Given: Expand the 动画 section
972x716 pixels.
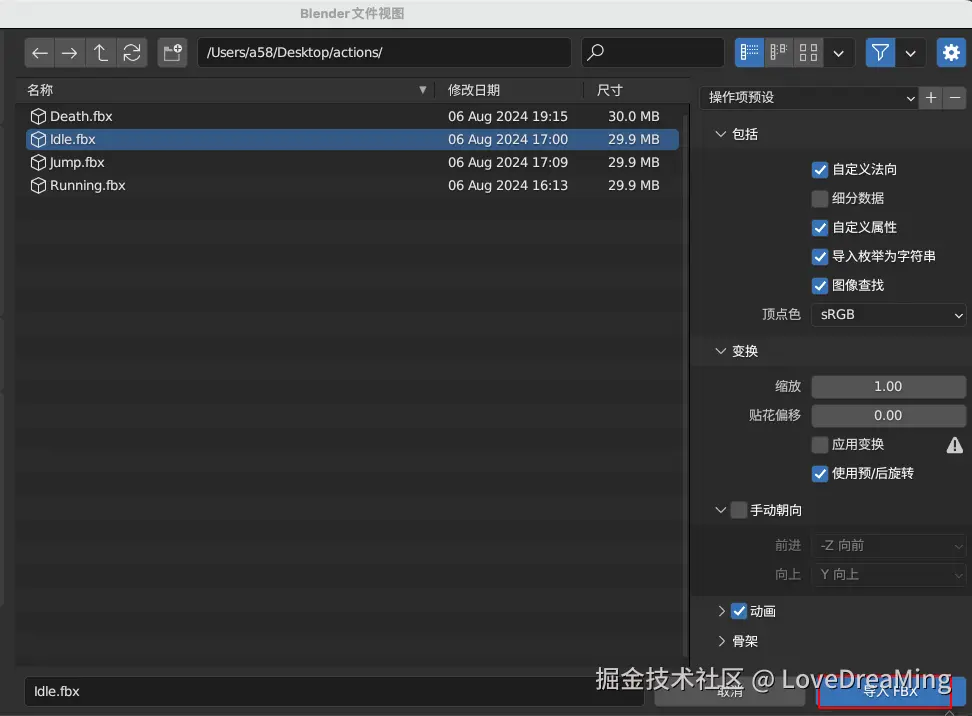Looking at the screenshot, I should tap(721, 611).
